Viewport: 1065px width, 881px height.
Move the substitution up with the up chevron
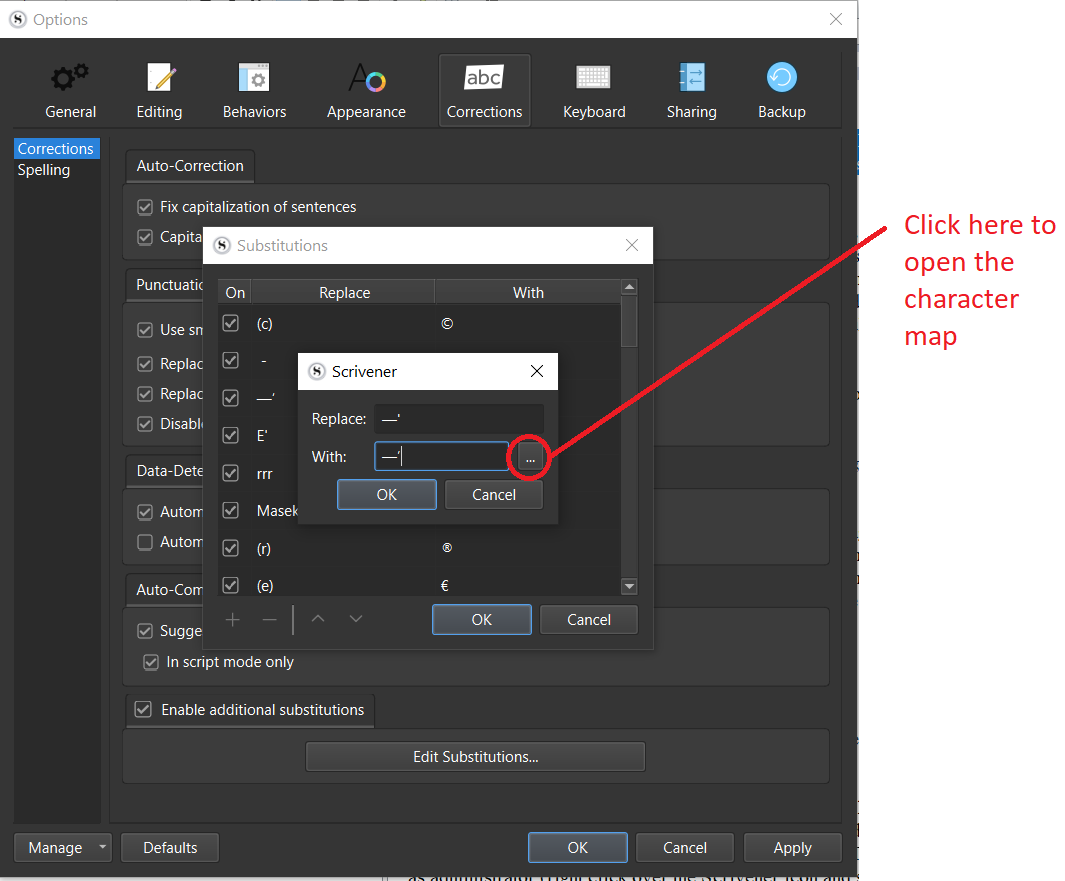pos(318,619)
